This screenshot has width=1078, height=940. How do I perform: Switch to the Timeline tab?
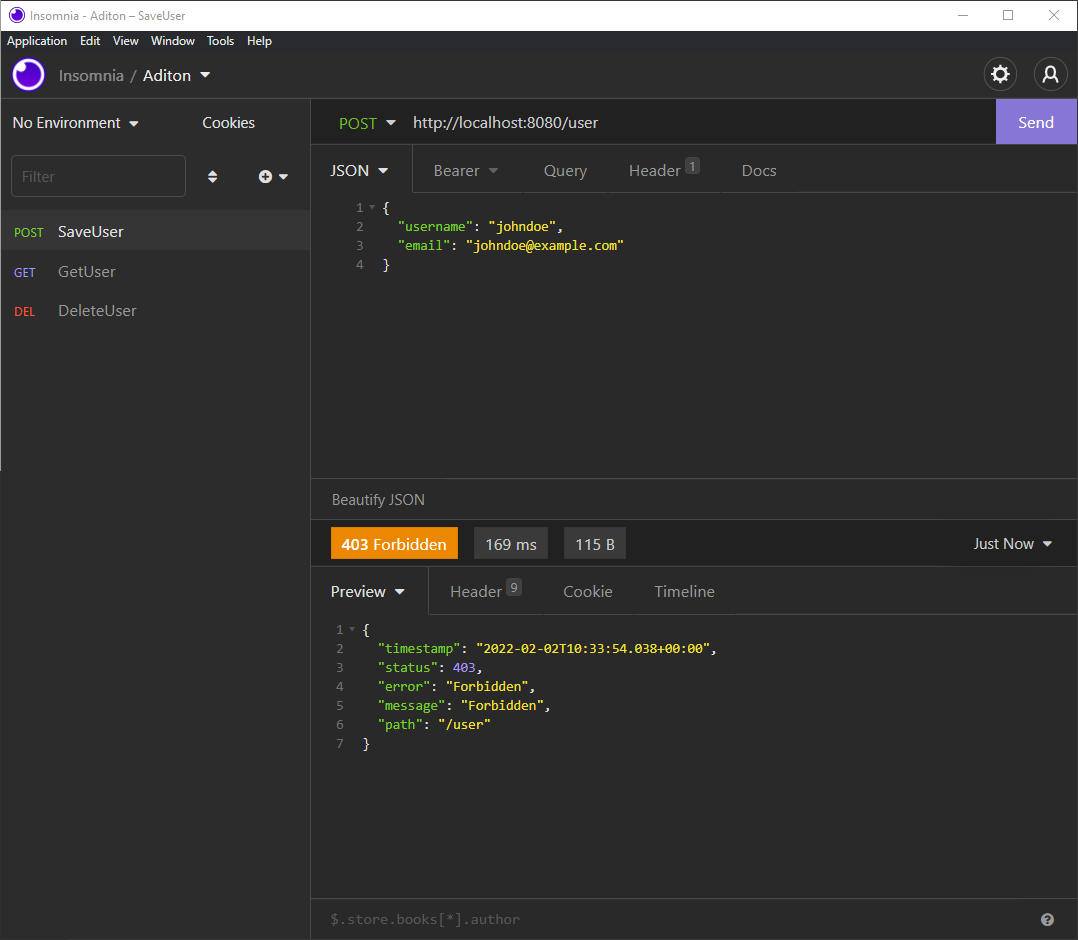[x=685, y=591]
